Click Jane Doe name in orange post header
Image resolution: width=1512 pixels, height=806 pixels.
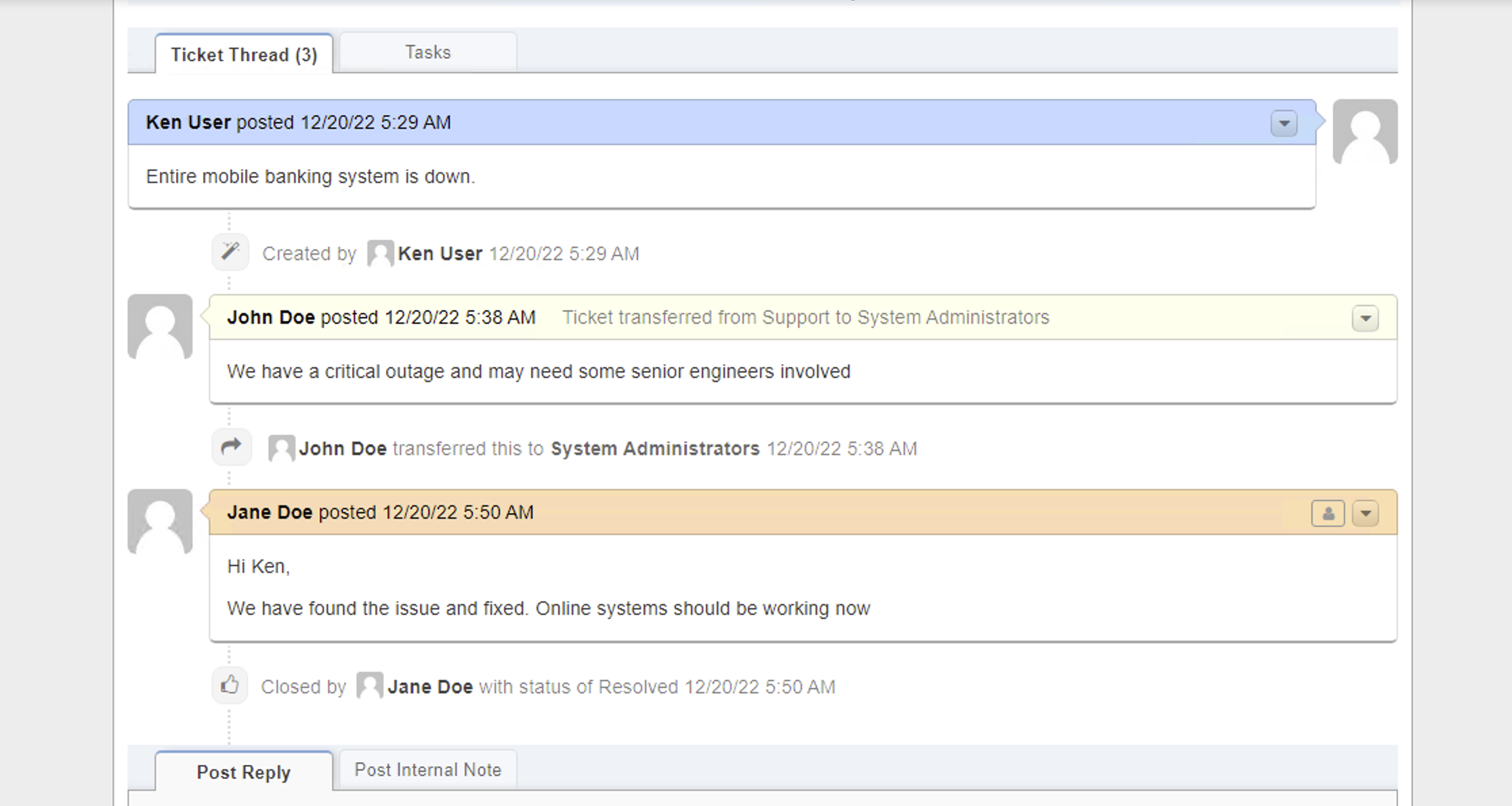(270, 512)
